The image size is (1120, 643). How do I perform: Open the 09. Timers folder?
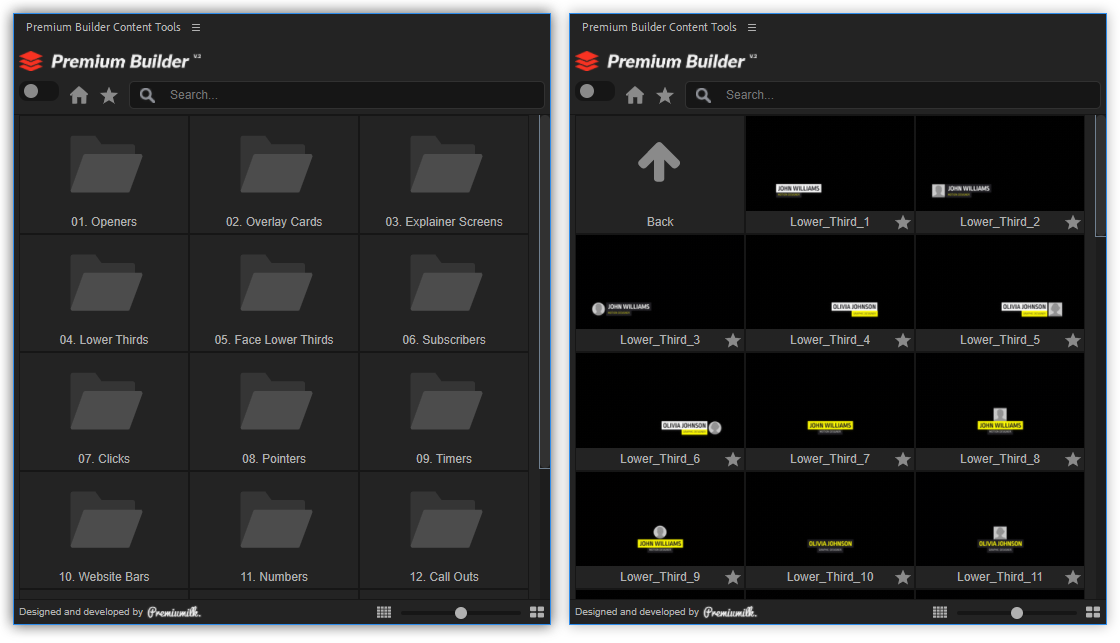point(444,412)
